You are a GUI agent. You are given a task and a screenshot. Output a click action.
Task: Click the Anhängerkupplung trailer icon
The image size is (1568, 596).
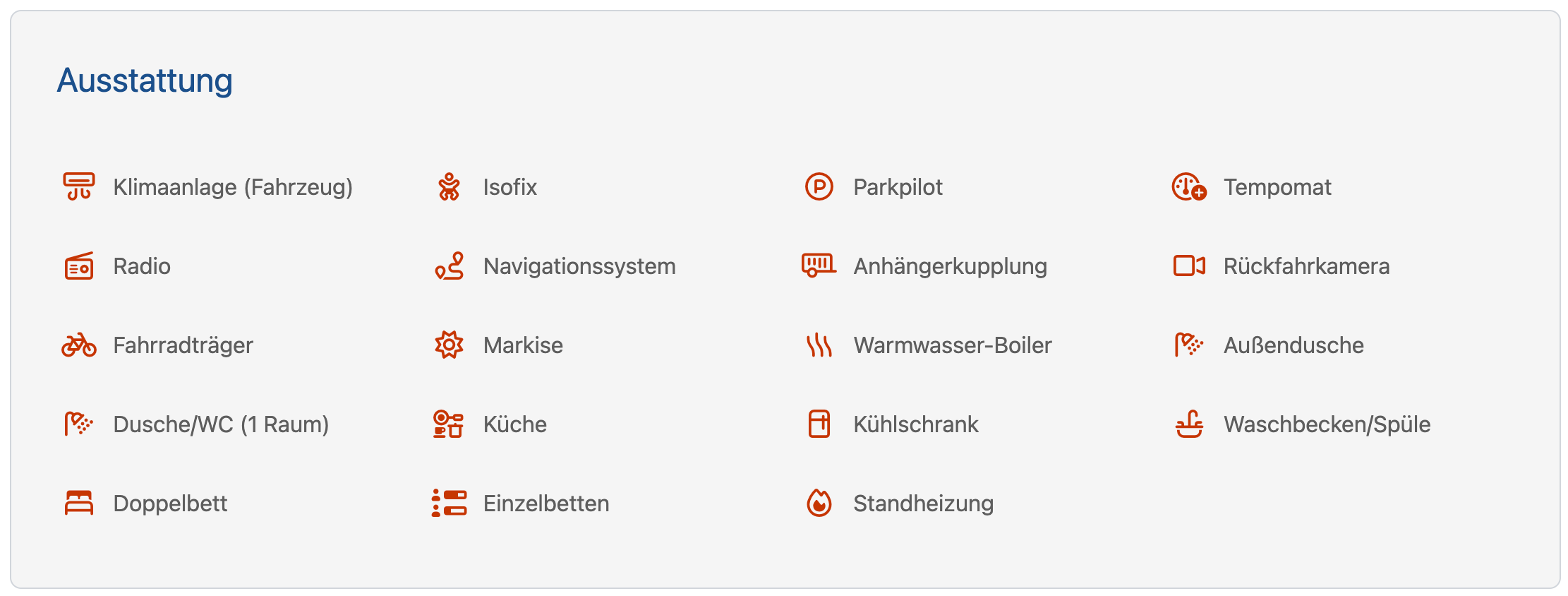click(x=819, y=266)
